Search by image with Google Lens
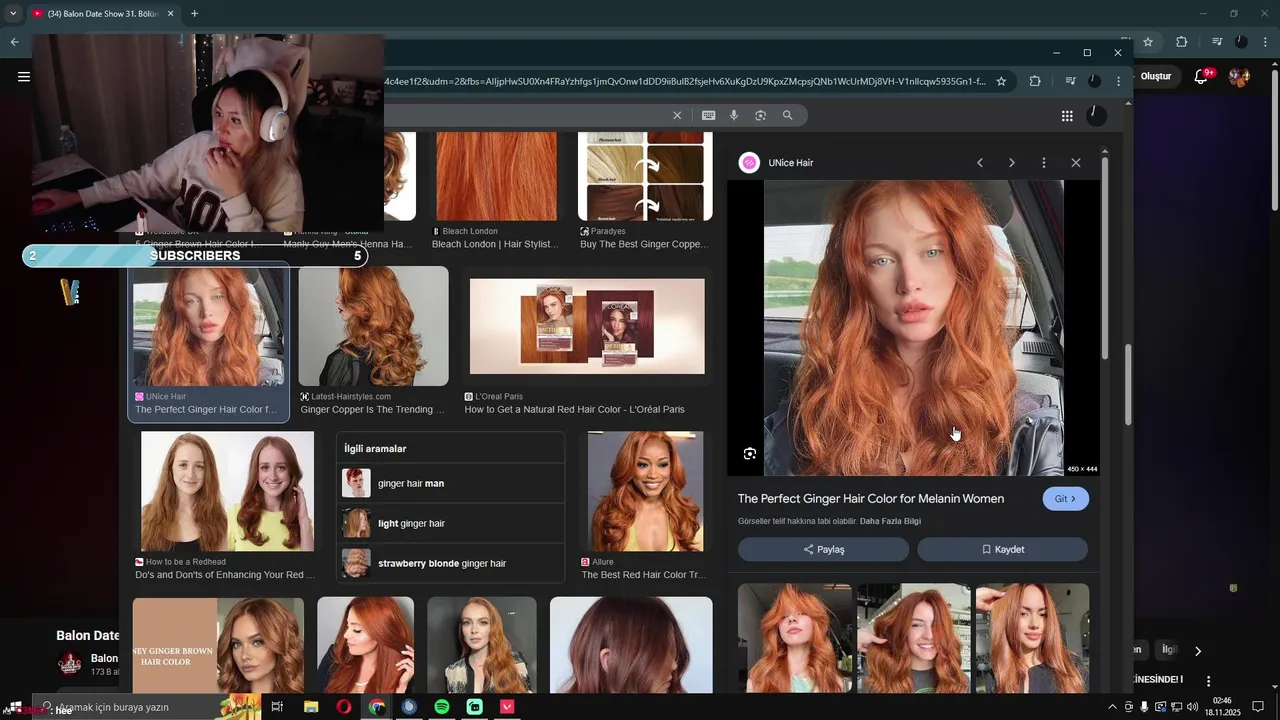This screenshot has height=720, width=1280. point(760,115)
